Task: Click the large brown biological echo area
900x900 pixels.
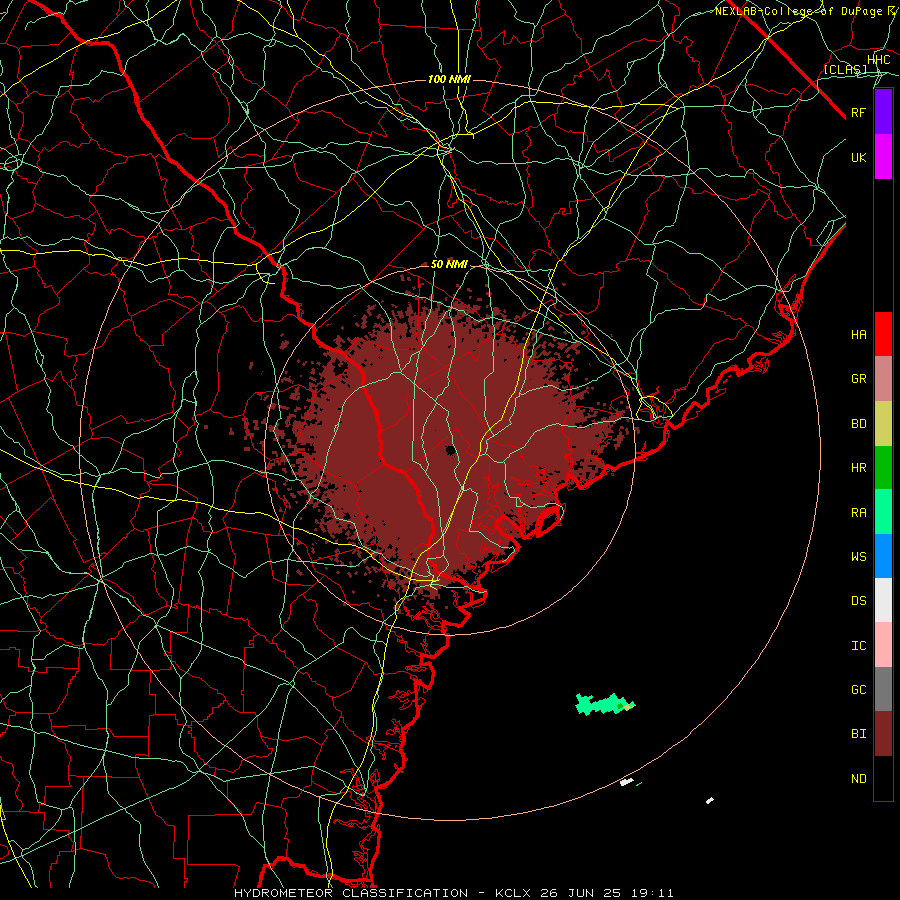Action: pos(436,442)
